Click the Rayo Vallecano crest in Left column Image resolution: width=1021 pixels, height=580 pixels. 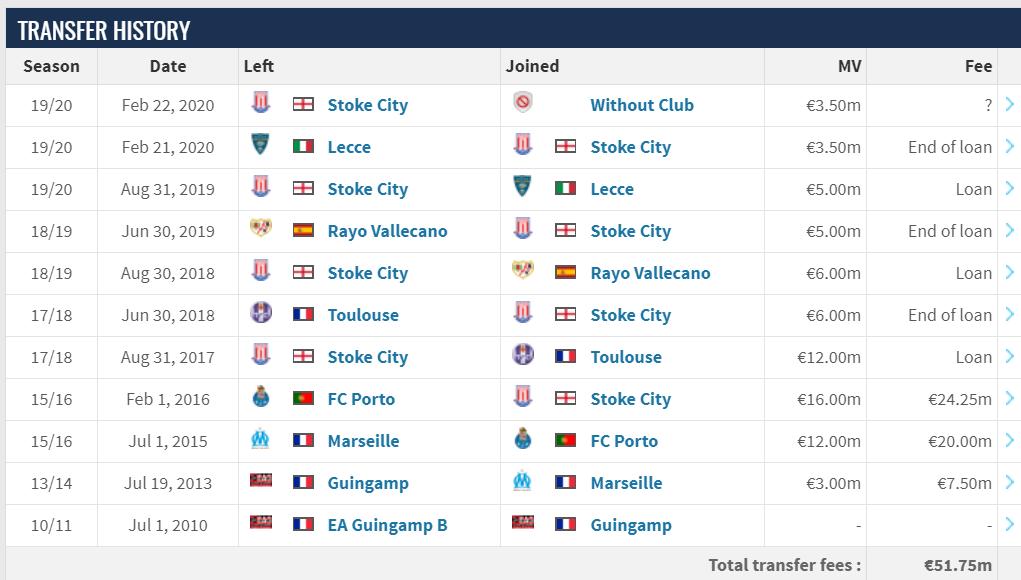(260, 230)
